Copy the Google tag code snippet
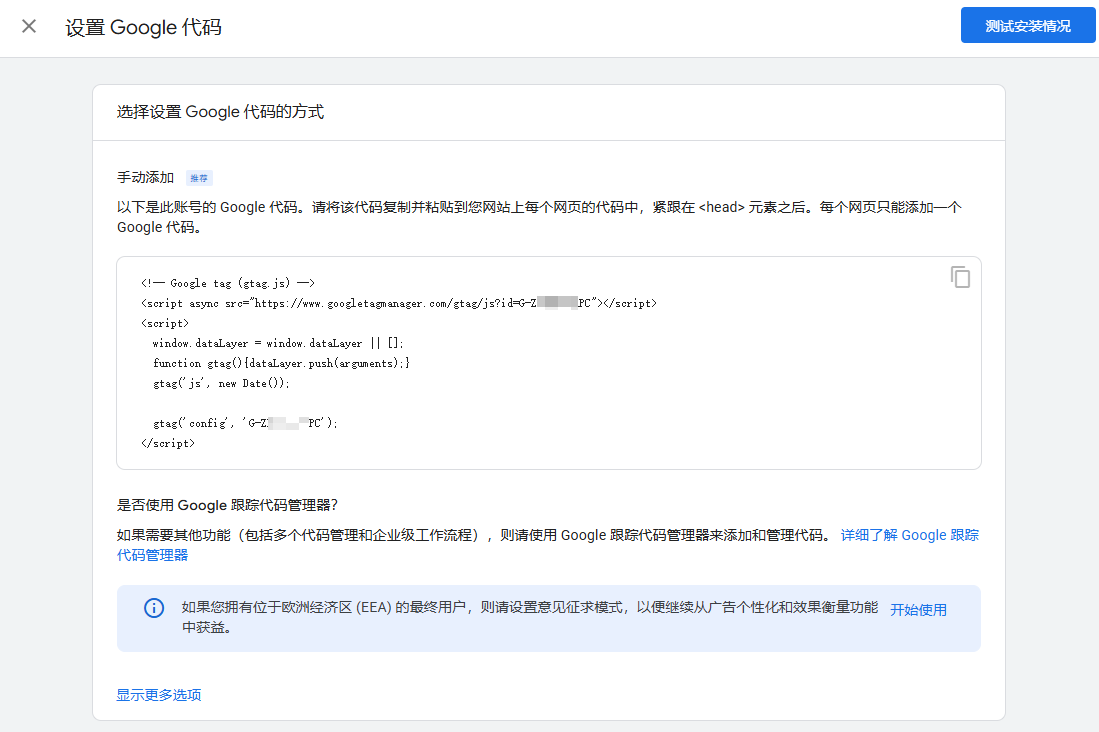This screenshot has height=732, width=1099. click(x=960, y=277)
